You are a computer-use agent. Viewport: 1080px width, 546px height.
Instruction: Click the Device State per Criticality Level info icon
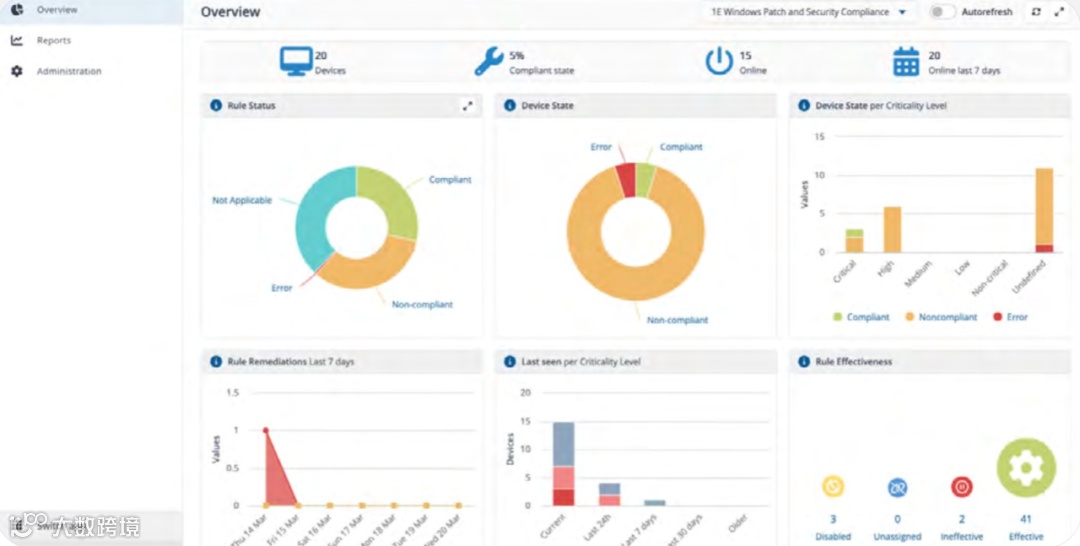[x=804, y=105]
